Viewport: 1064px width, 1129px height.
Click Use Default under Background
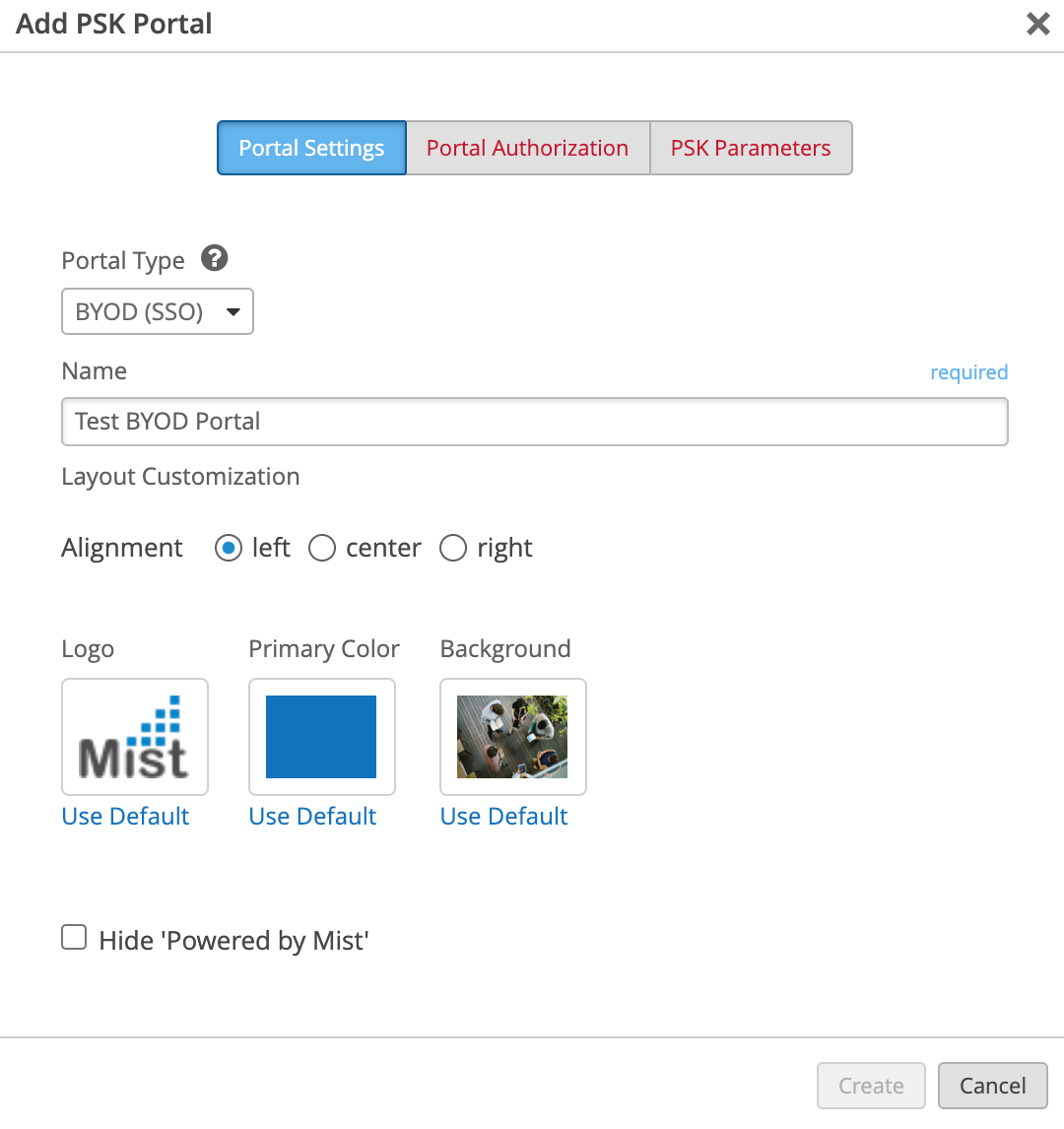503,817
